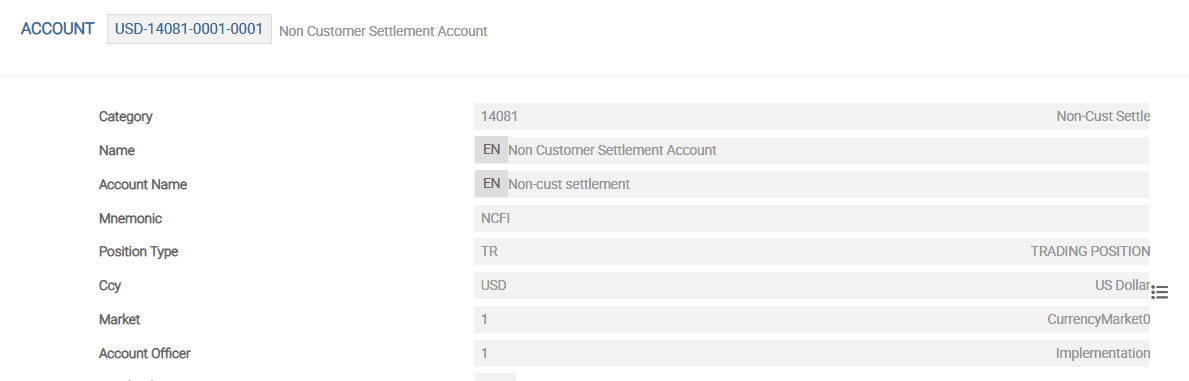Image resolution: width=1189 pixels, height=381 pixels.
Task: Click the account ID box USD-14081-0001-0001
Action: (189, 30)
